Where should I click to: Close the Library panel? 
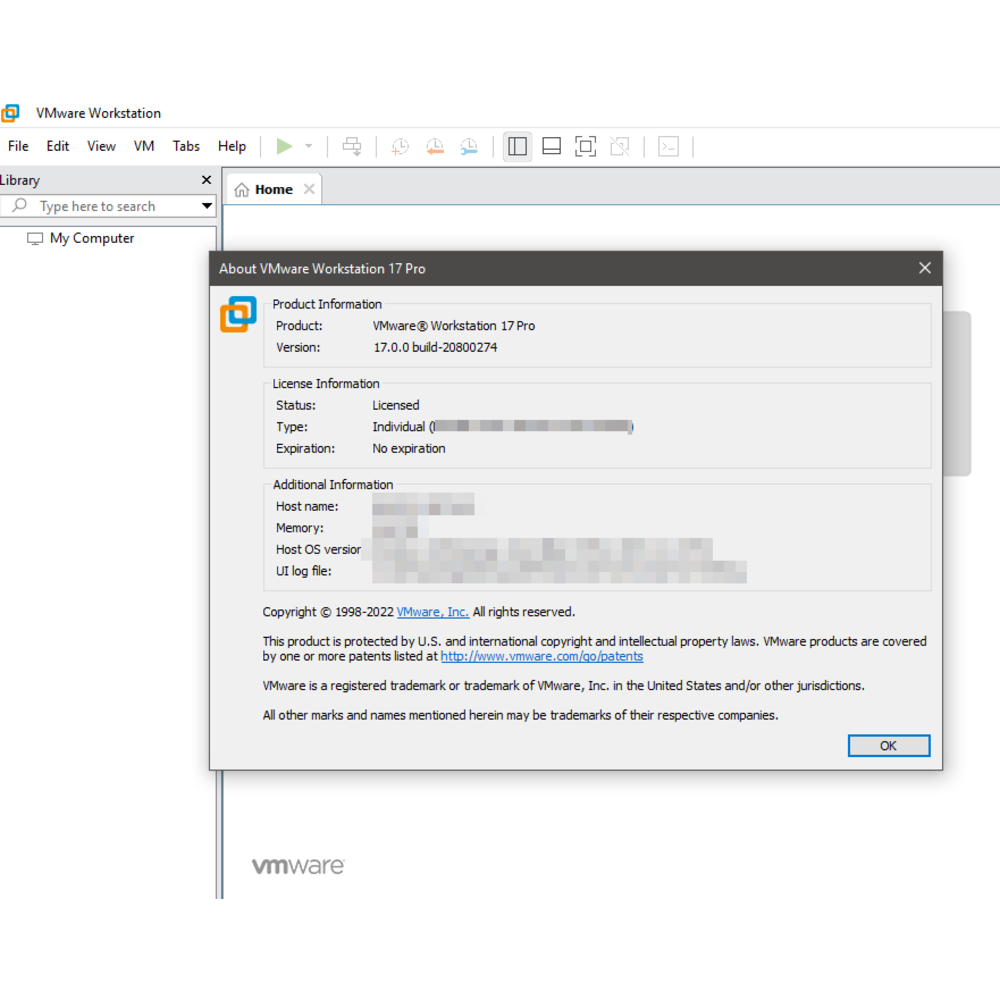click(206, 180)
